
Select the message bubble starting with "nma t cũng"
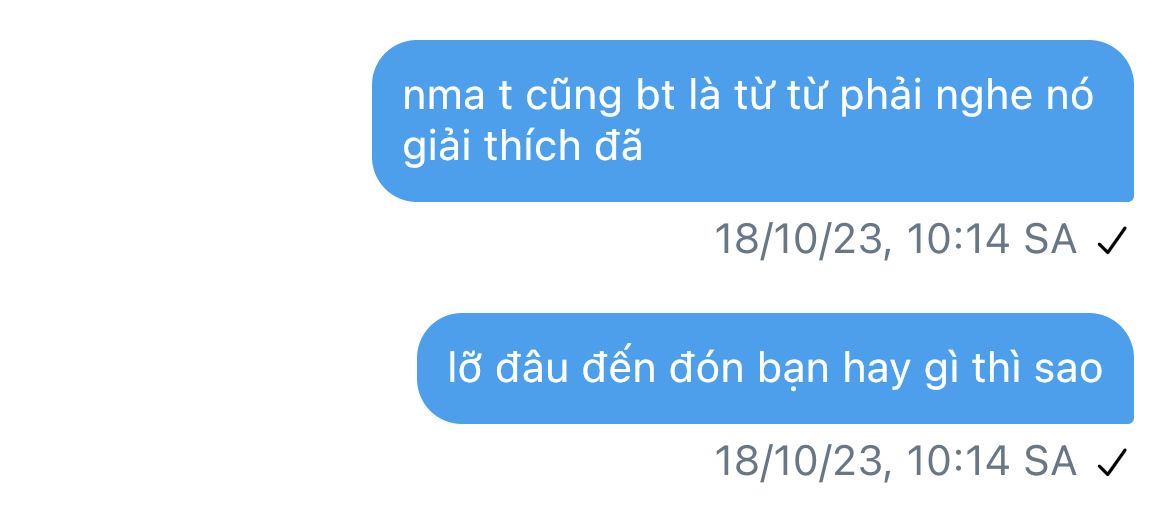[752, 121]
